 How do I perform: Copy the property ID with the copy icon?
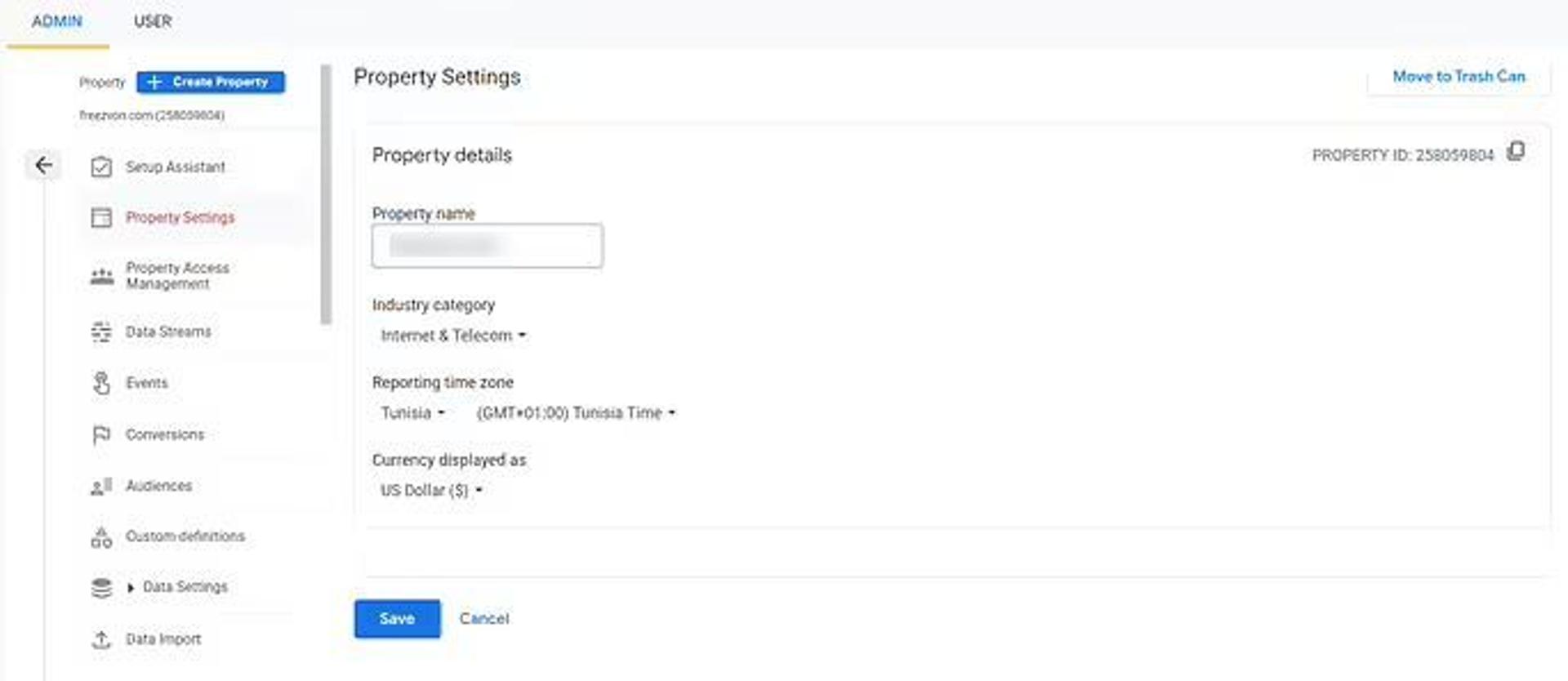tap(1516, 151)
